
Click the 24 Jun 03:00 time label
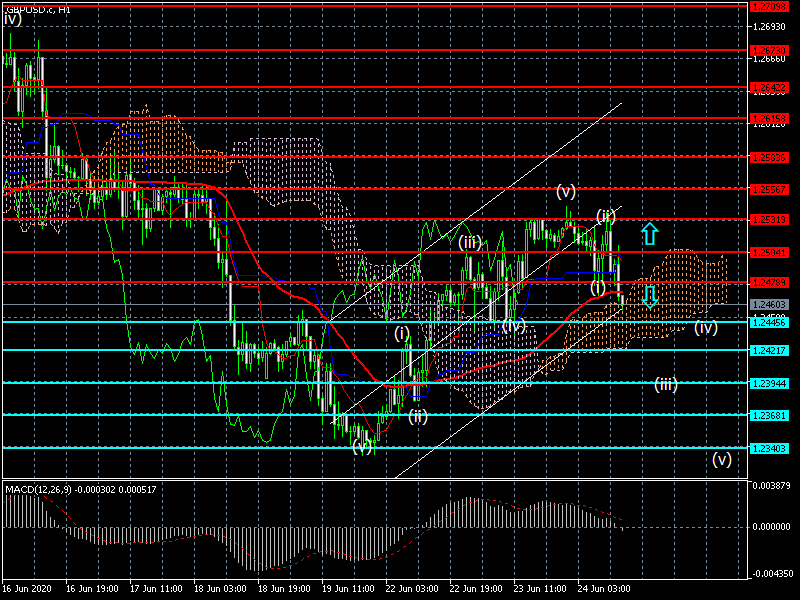coord(604,588)
